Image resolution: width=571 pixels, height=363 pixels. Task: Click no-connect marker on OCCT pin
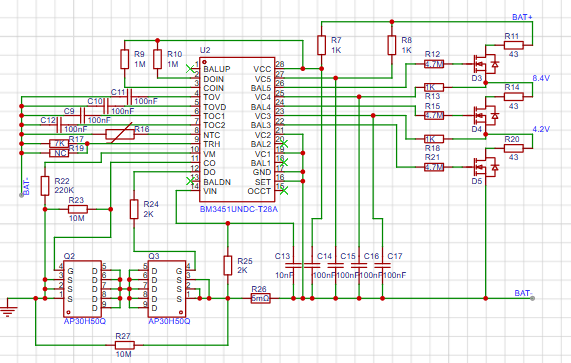284,190
